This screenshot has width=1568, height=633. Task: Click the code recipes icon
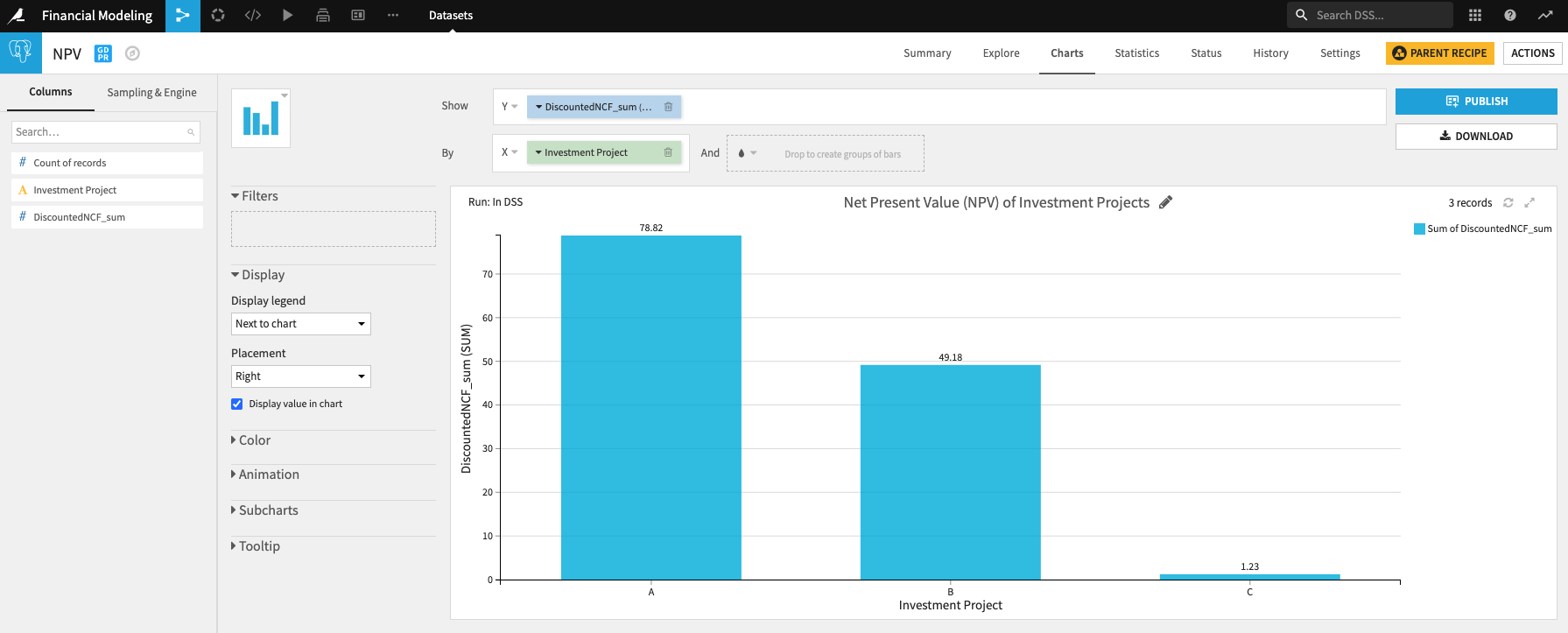253,16
